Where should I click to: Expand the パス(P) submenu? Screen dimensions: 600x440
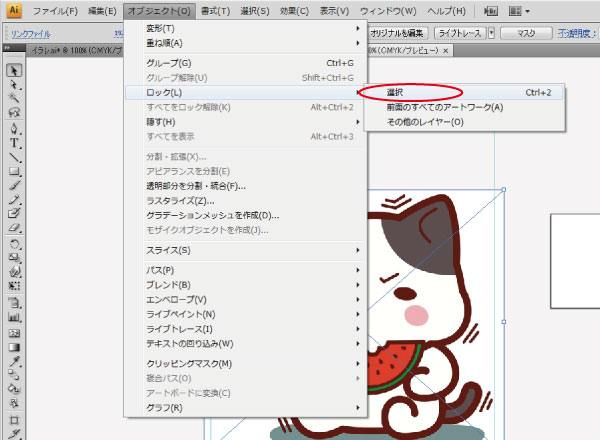pos(246,270)
